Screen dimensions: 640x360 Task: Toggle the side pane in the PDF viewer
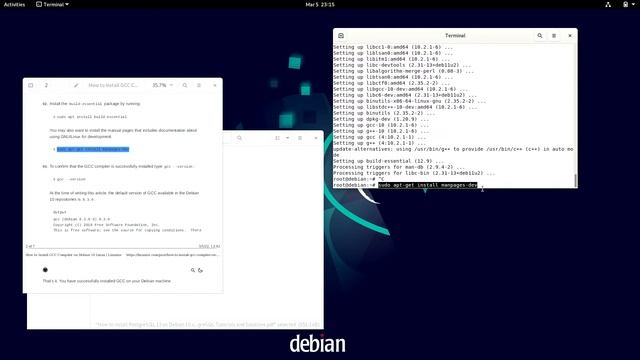[x=31, y=85]
